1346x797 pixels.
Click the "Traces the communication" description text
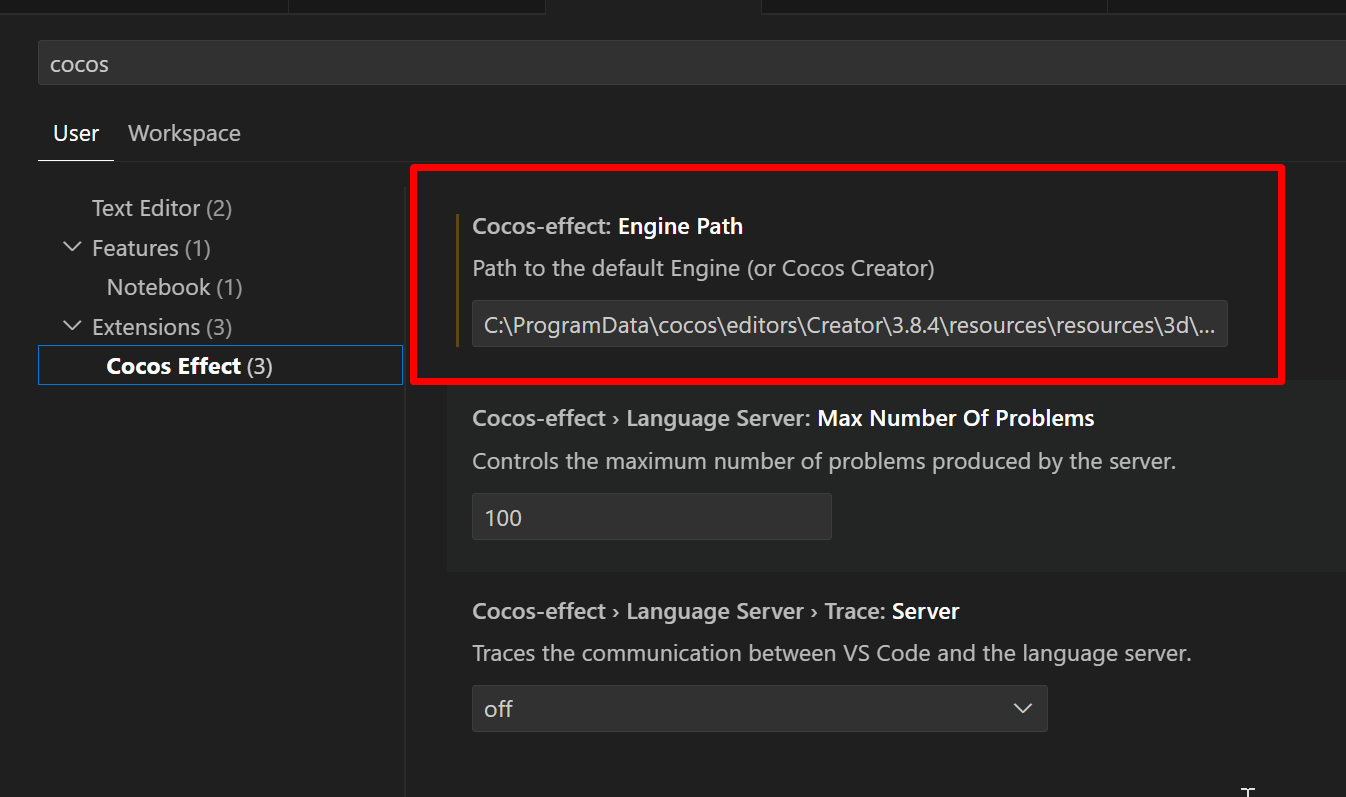click(832, 654)
